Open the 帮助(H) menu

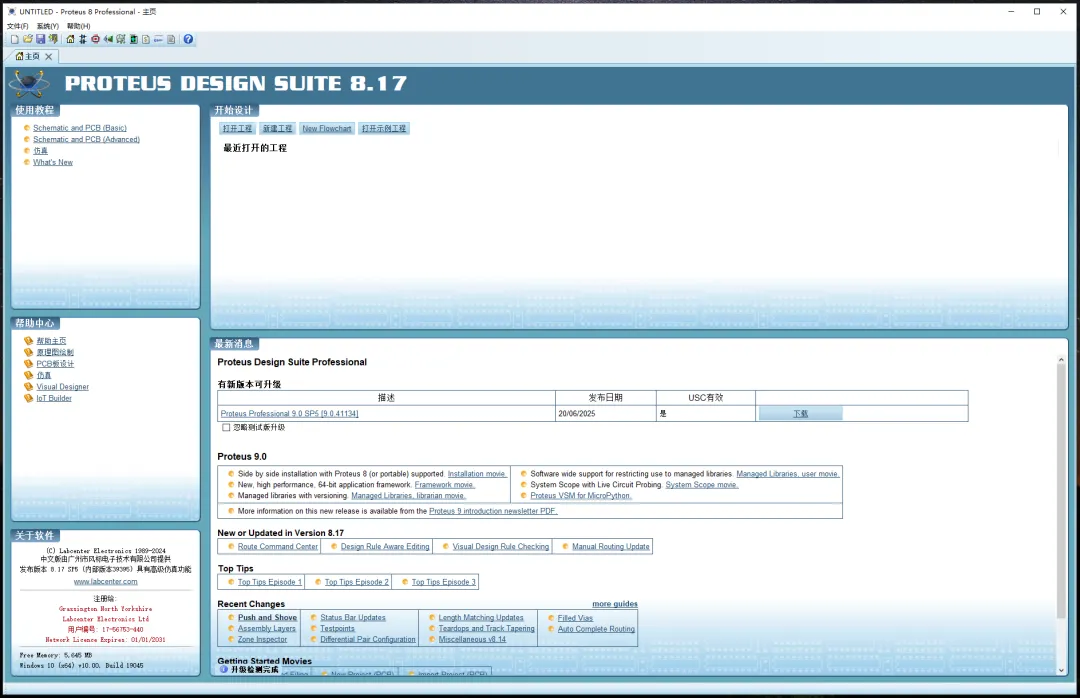click(x=79, y=26)
